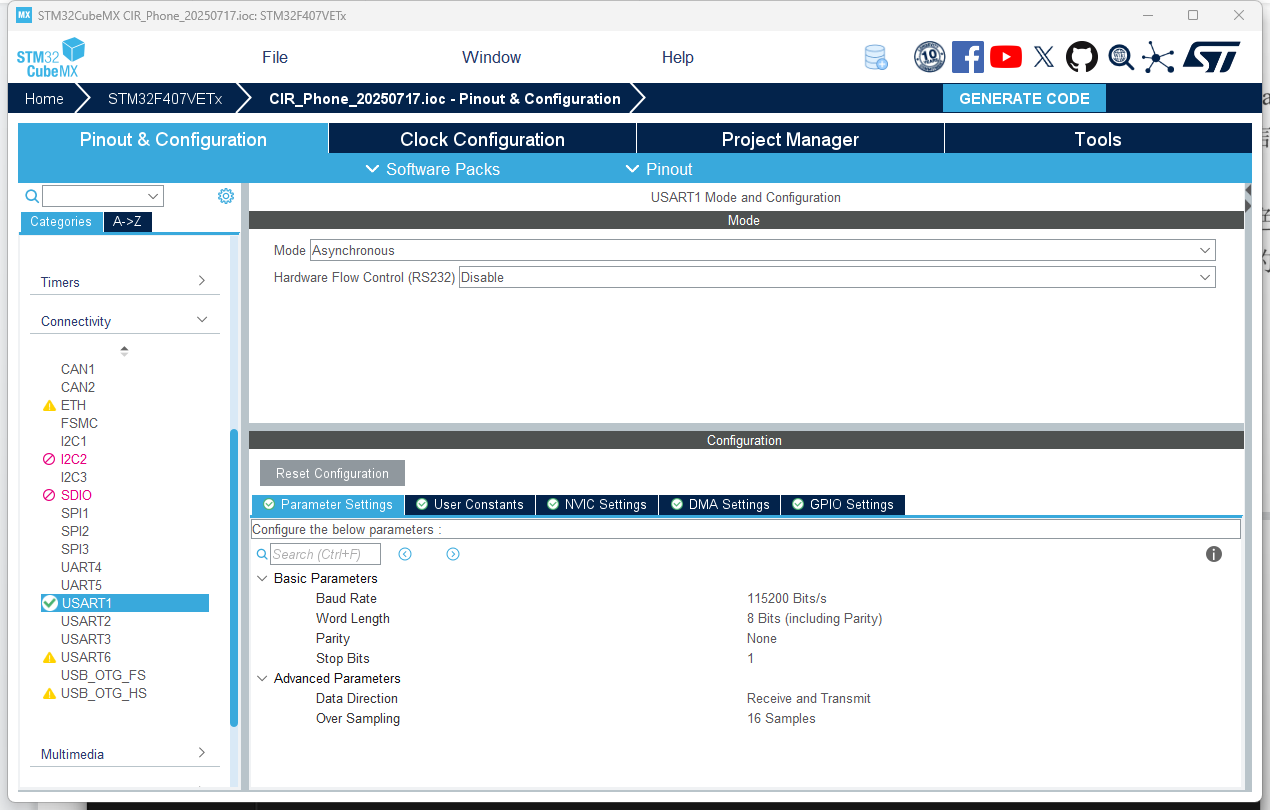1270x810 pixels.
Task: Open the NVIC Settings tab
Action: point(597,505)
